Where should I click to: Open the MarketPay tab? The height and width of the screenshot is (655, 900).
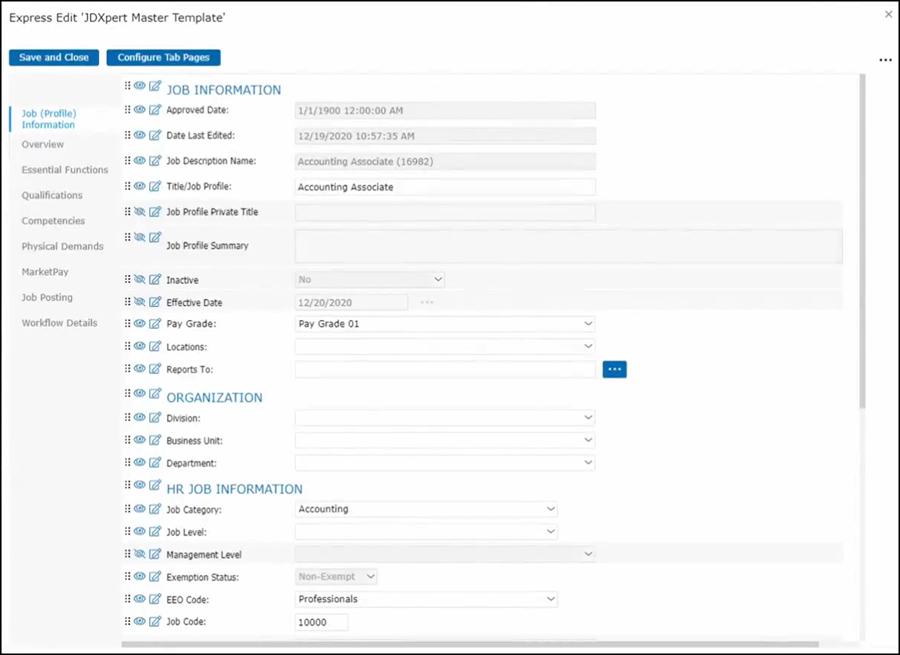[45, 272]
